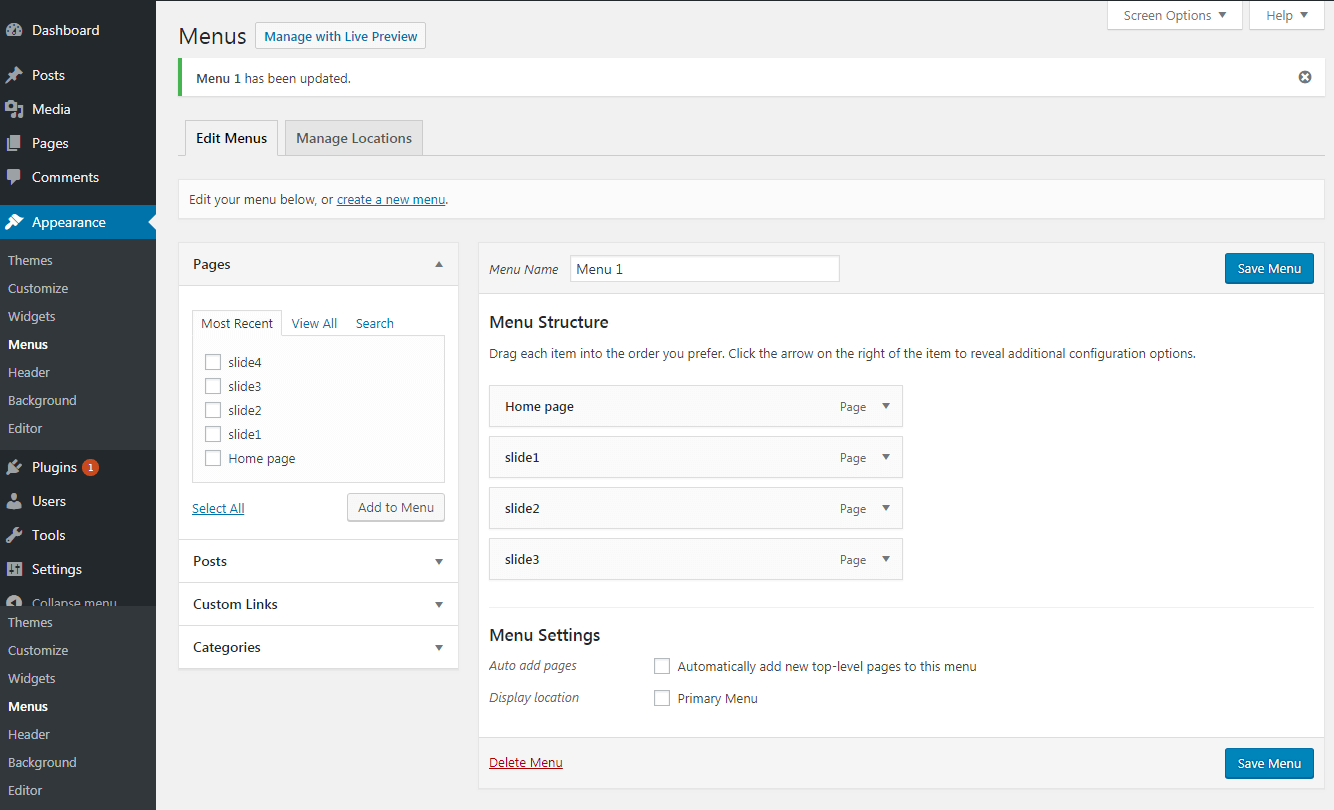
Task: Click the Pages icon in sidebar
Action: [14, 143]
